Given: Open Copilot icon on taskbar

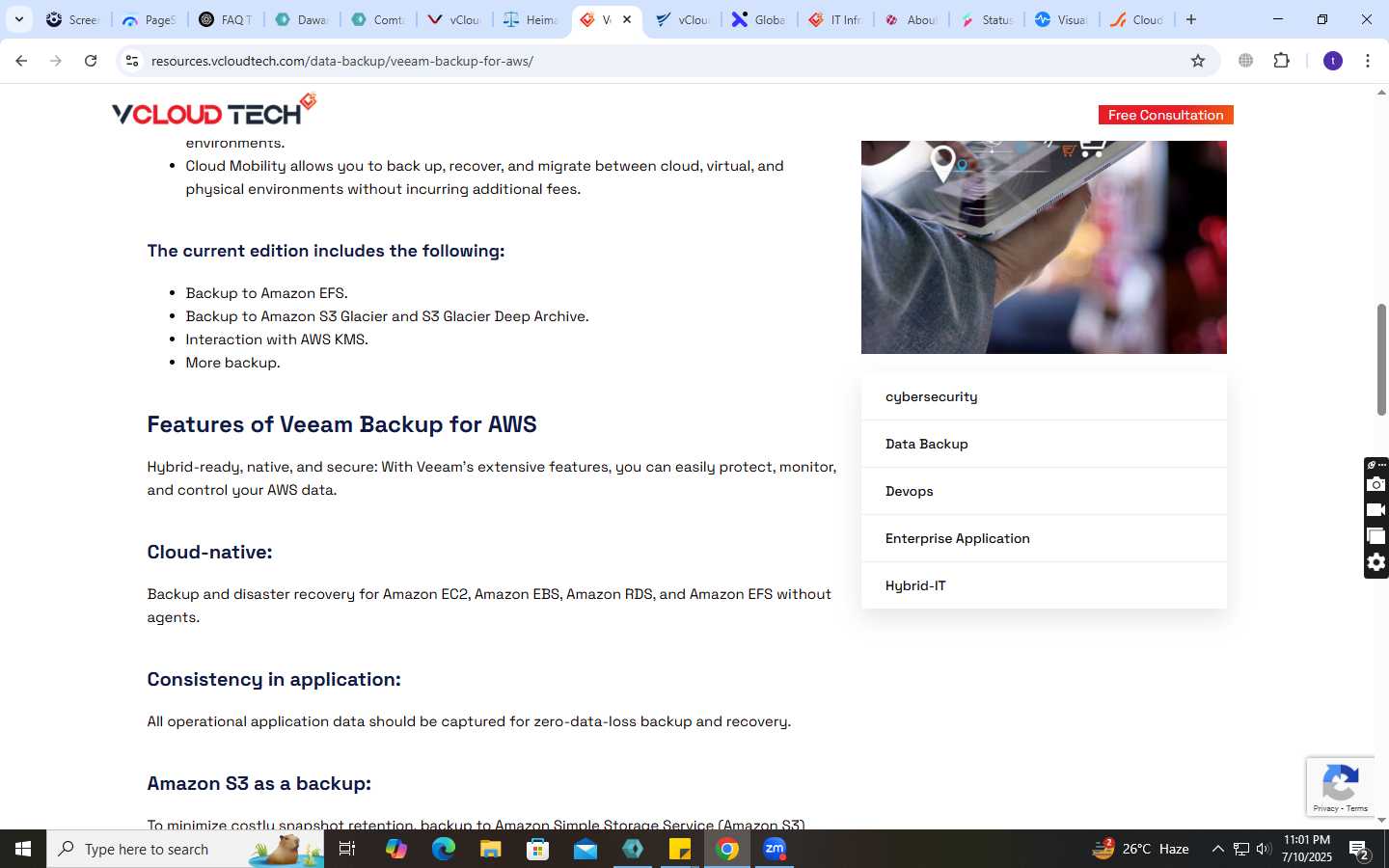Looking at the screenshot, I should tap(395, 849).
